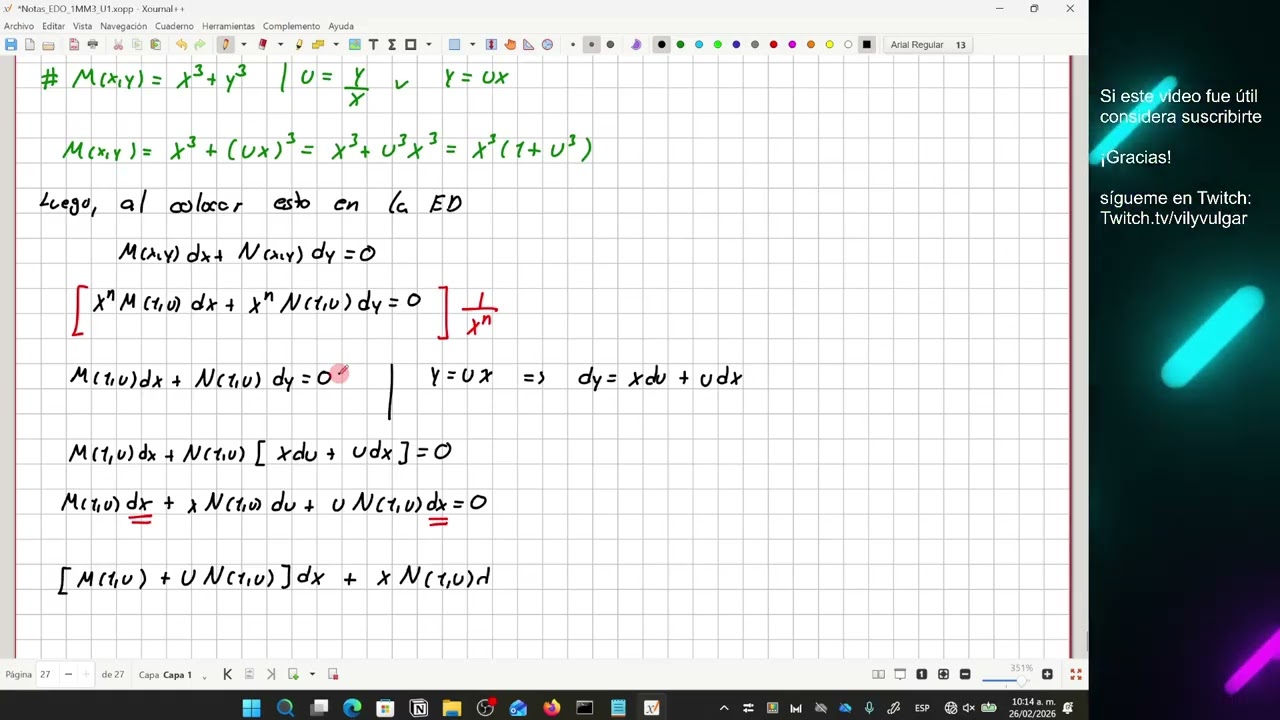
Task: Click the page number input field
Action: (x=47, y=674)
